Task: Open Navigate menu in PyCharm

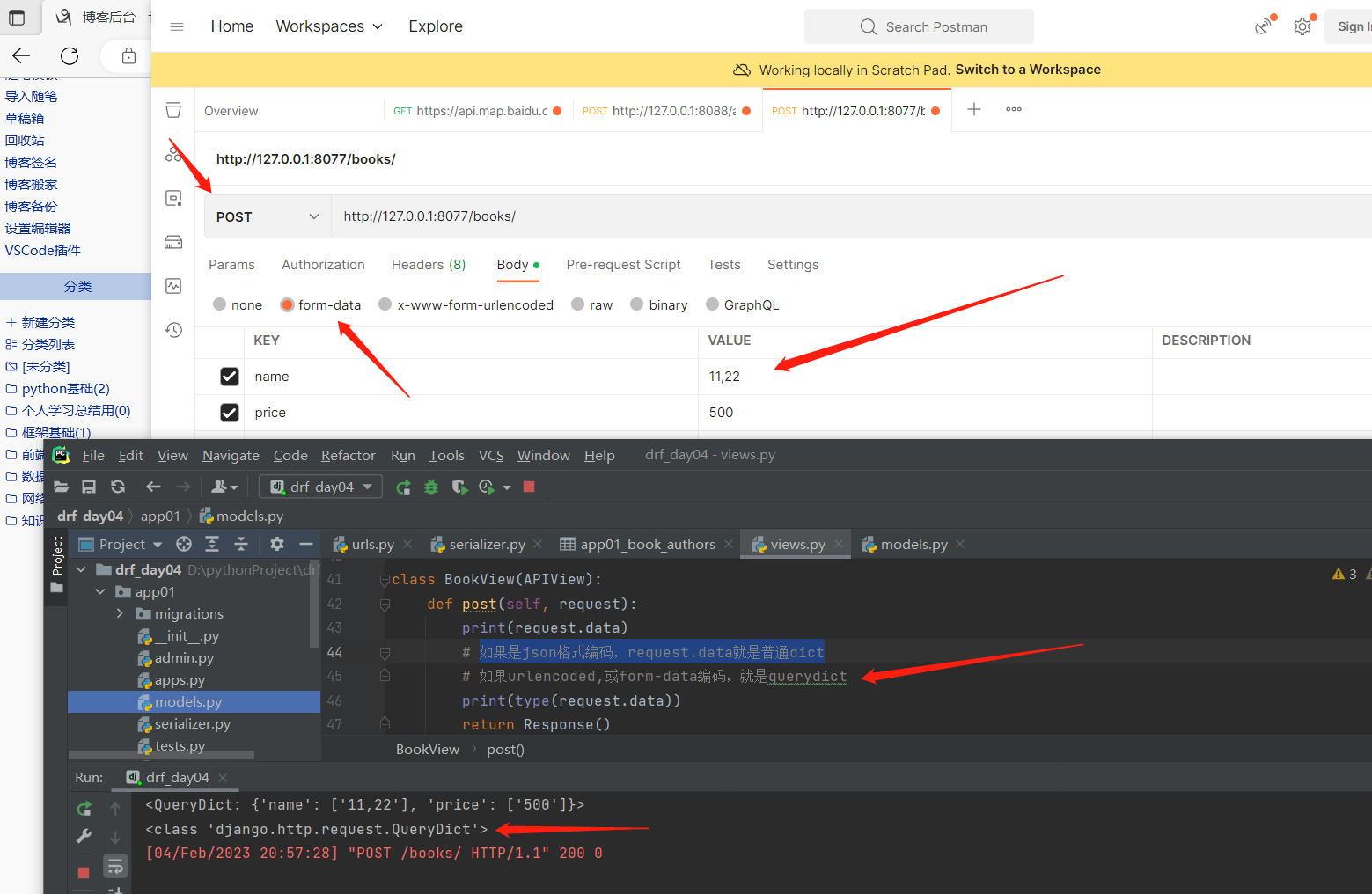Action: (x=231, y=455)
